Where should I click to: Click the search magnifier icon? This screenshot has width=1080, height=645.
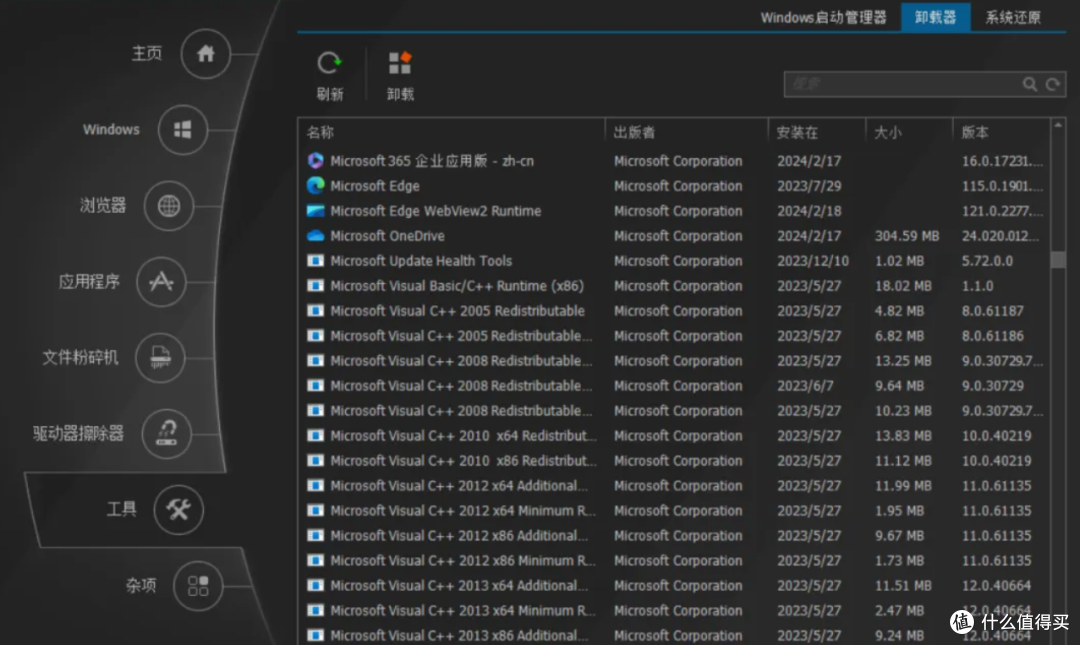point(1030,84)
